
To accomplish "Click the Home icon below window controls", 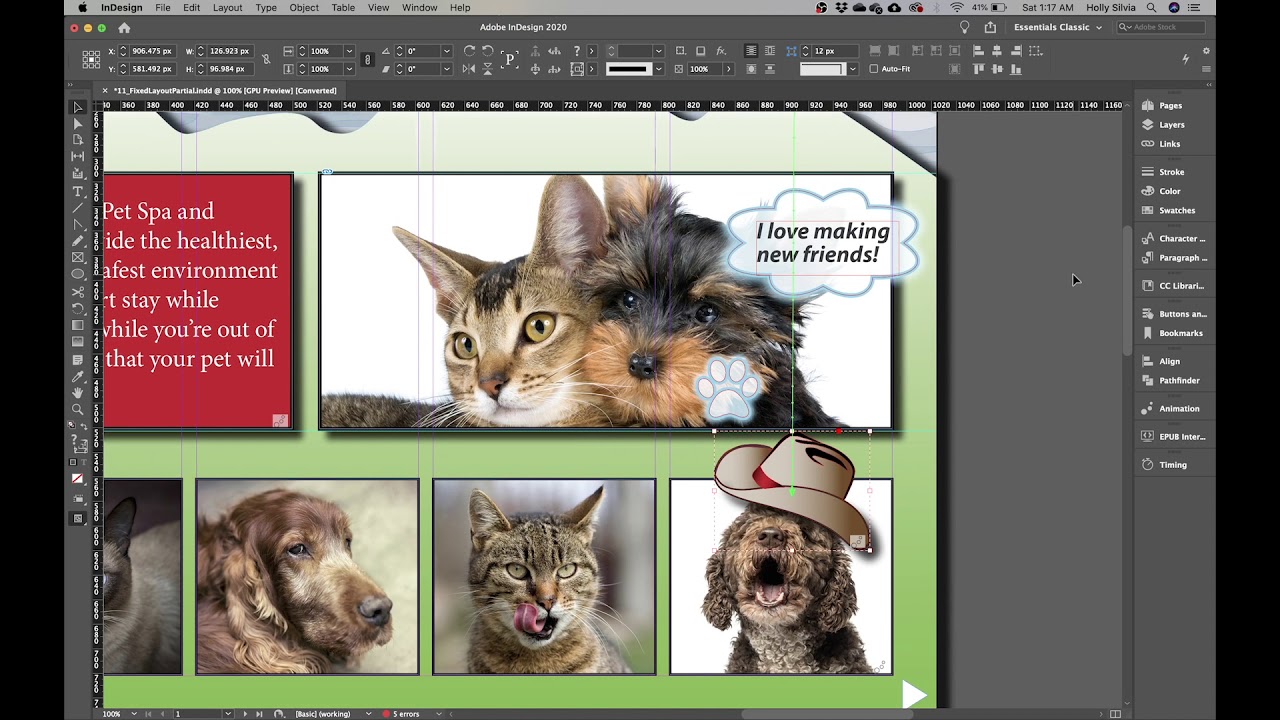I will click(x=124, y=28).
